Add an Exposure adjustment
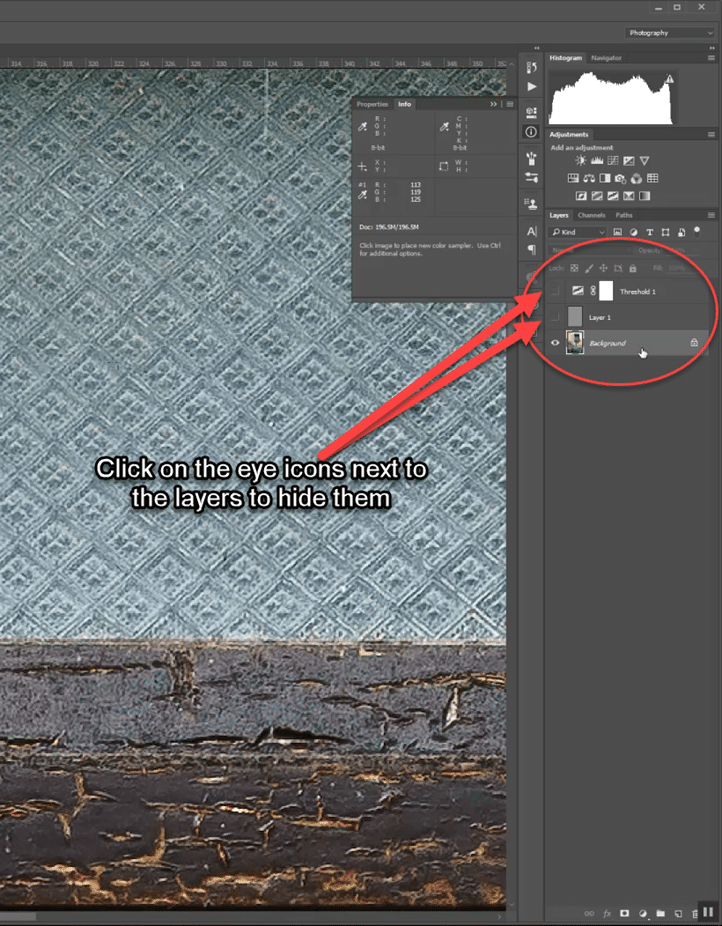The image size is (722, 926). point(629,161)
